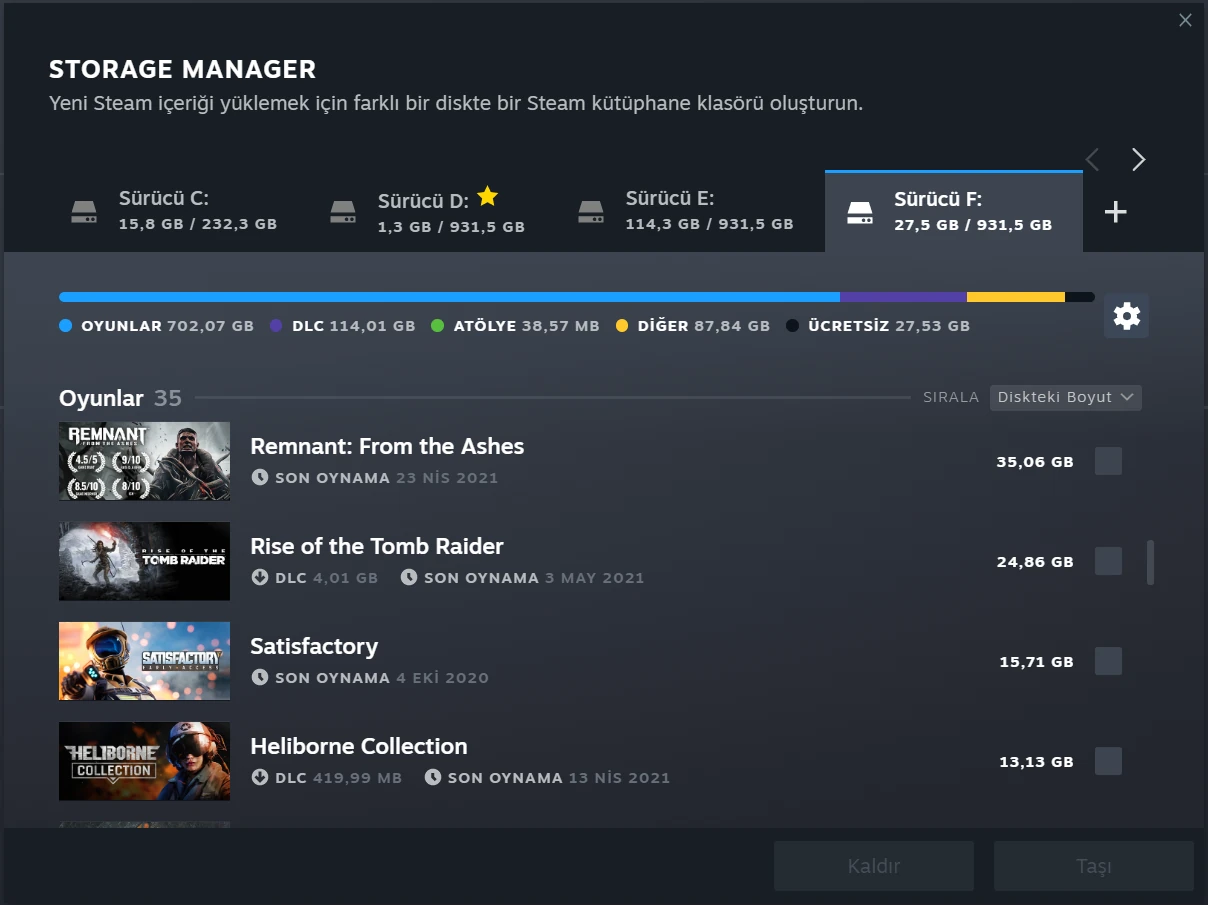Click the Taşı button

click(x=1094, y=866)
